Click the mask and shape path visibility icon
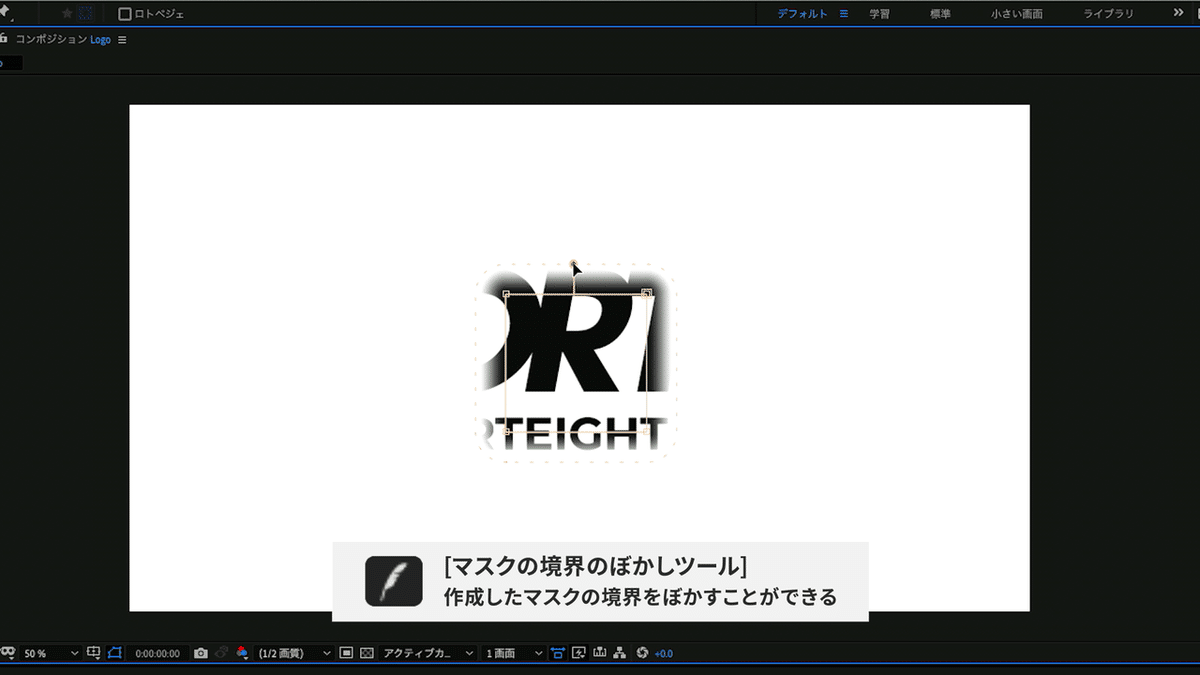1200x675 pixels. click(x=6, y=652)
